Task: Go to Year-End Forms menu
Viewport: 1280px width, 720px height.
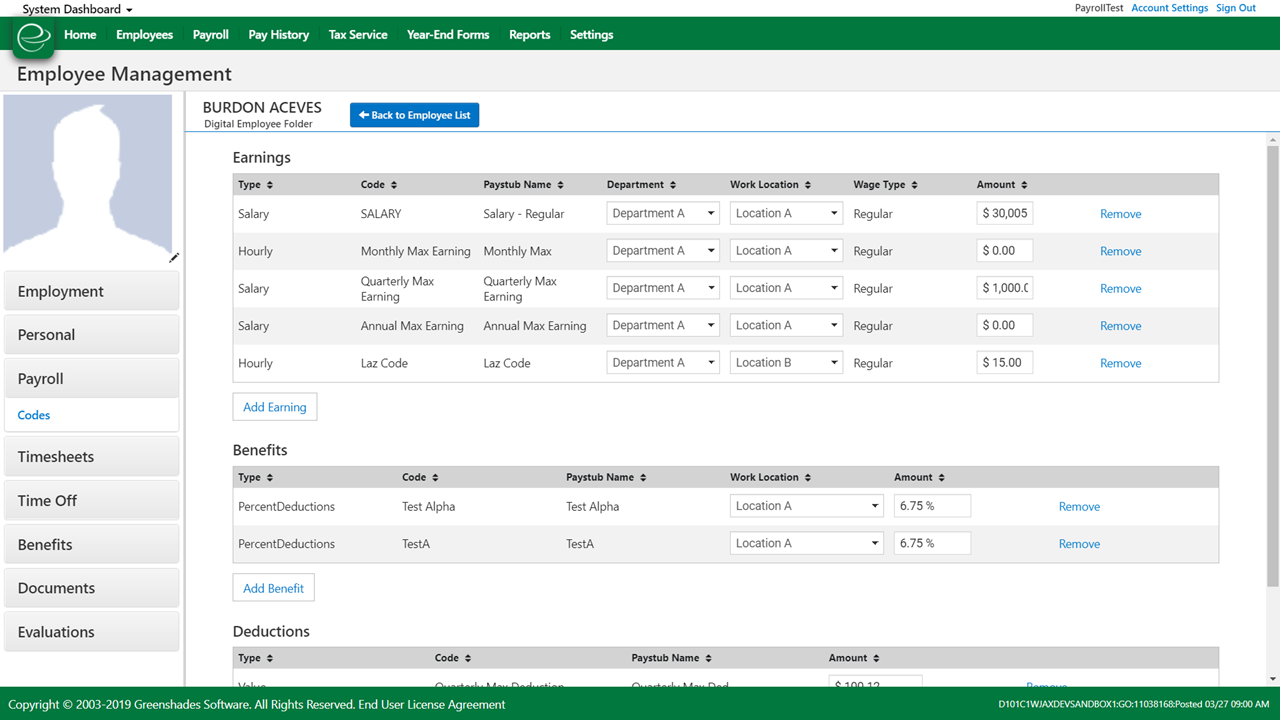Action: coord(447,35)
